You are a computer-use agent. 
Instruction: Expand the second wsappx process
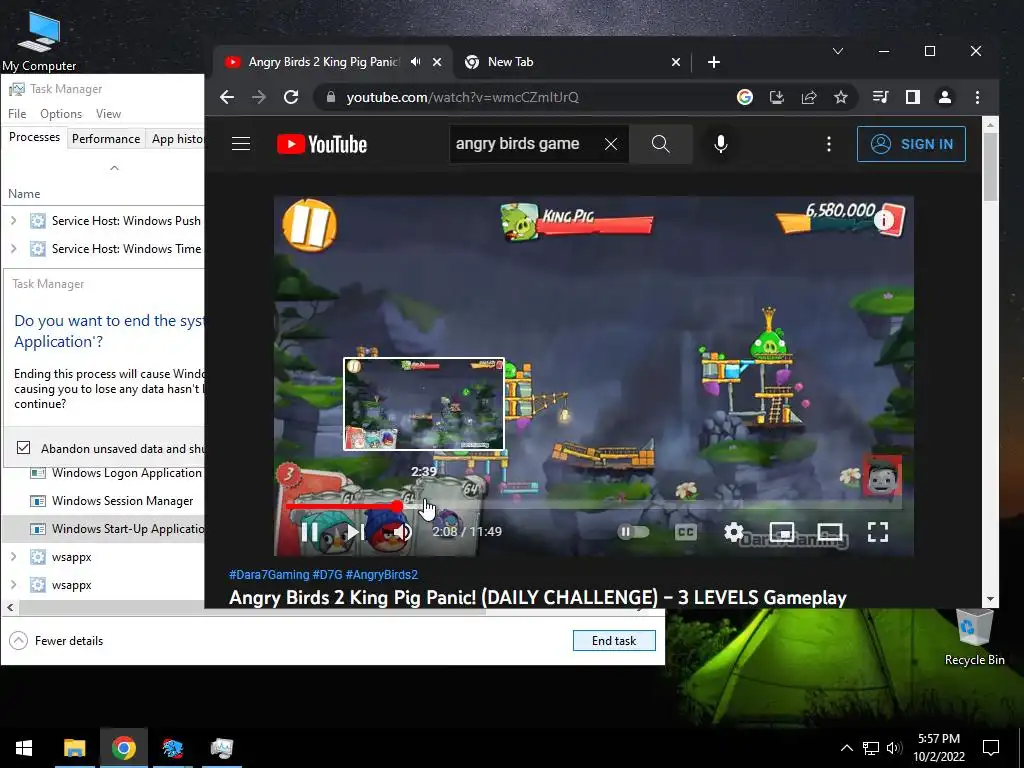[x=13, y=585]
